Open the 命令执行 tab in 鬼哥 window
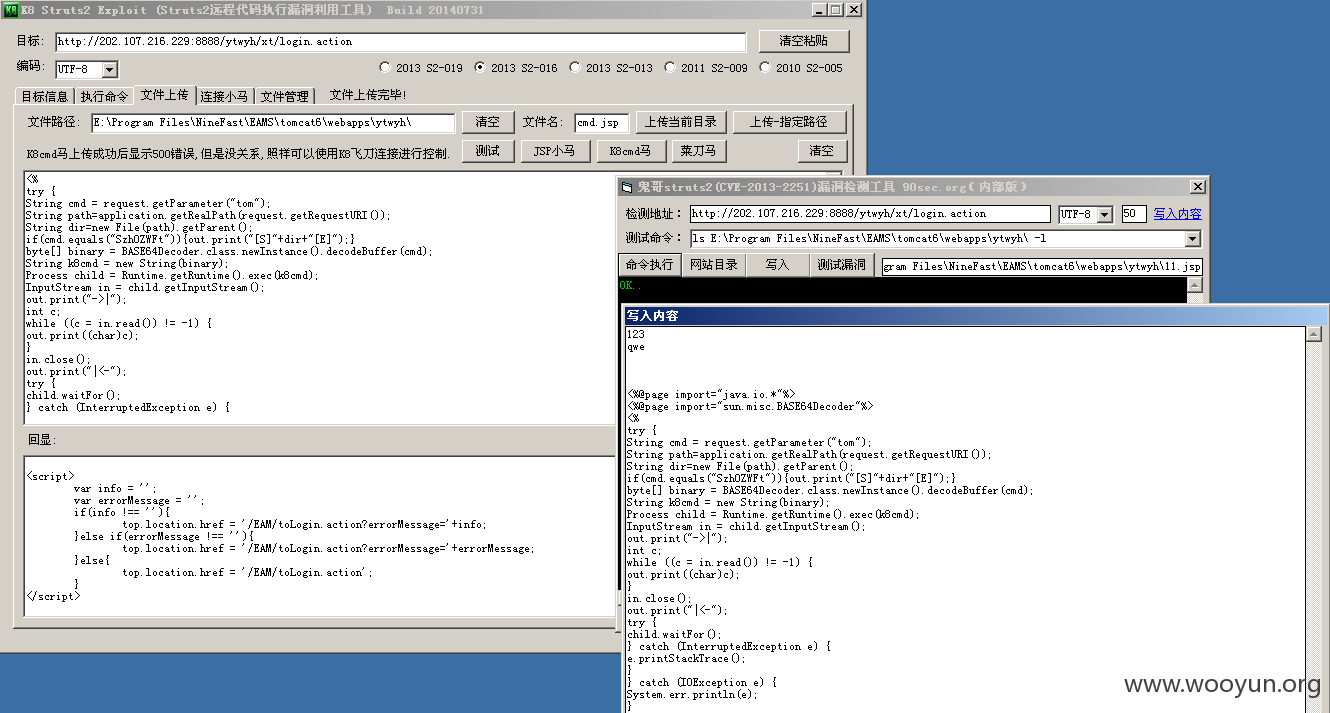The height and width of the screenshot is (713, 1330). click(x=650, y=265)
